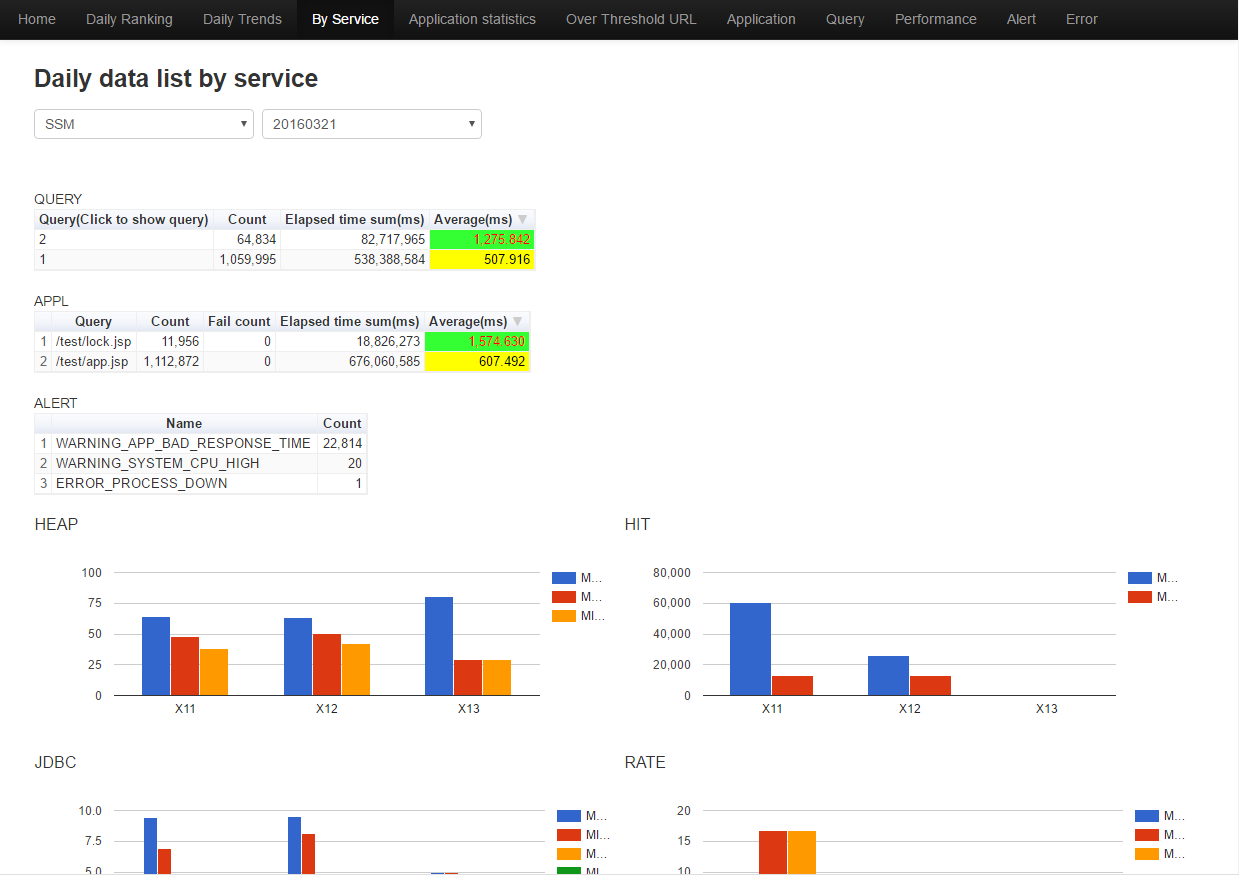Click 'Query(Click to show query)' column header

tap(124, 220)
